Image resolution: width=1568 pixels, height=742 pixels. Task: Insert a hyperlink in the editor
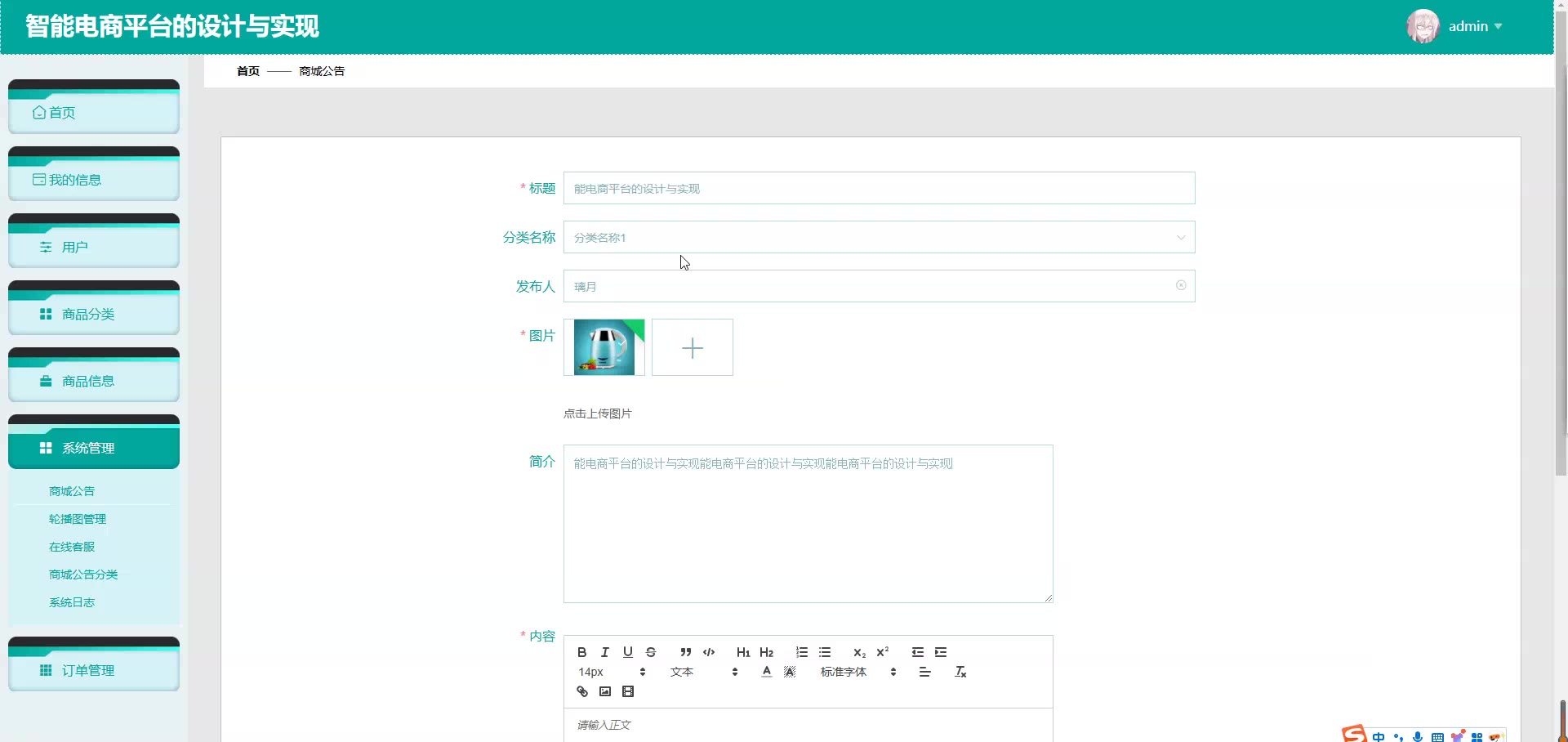click(582, 691)
